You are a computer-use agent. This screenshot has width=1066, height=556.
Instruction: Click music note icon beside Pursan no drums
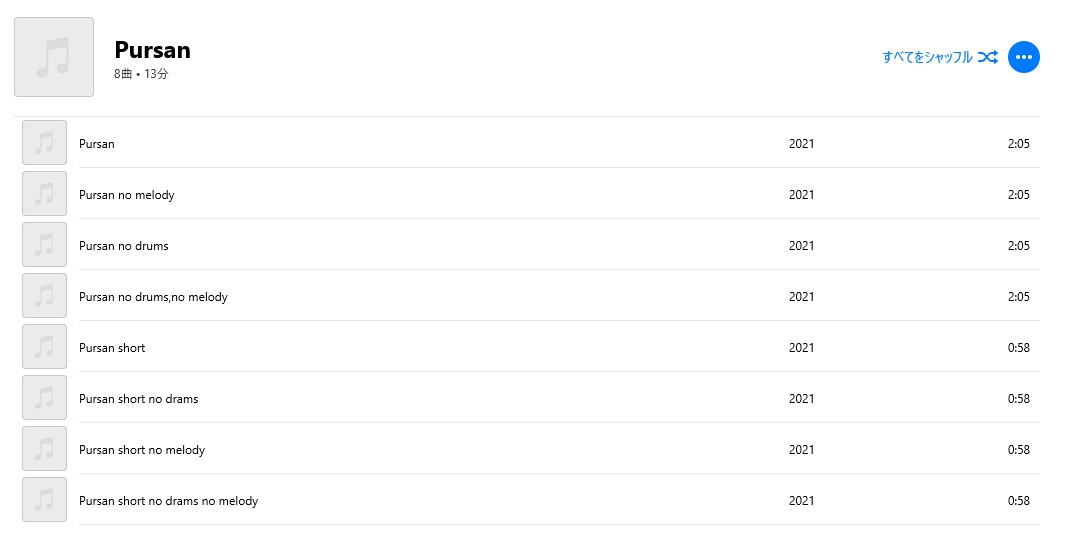(44, 245)
